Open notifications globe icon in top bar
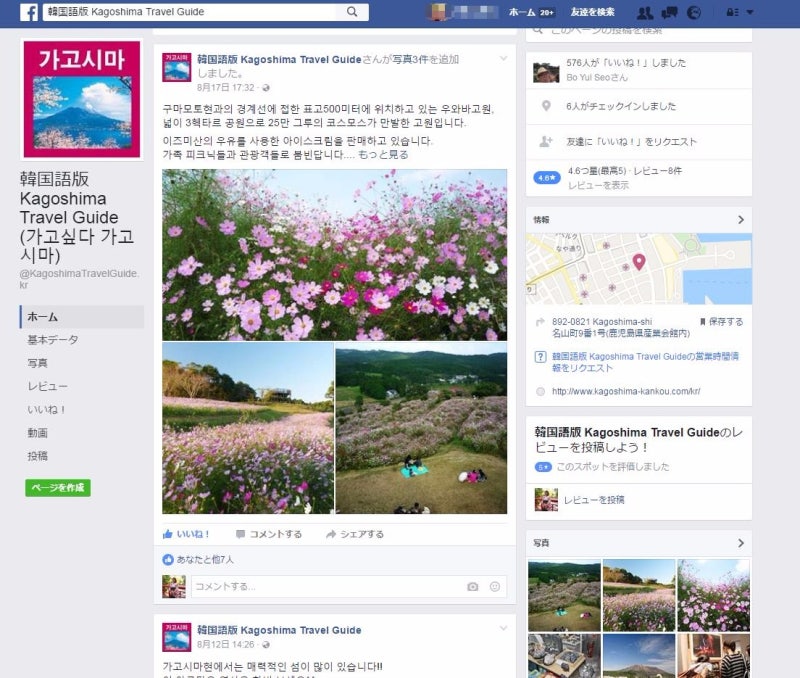The width and height of the screenshot is (800, 678). (x=694, y=13)
